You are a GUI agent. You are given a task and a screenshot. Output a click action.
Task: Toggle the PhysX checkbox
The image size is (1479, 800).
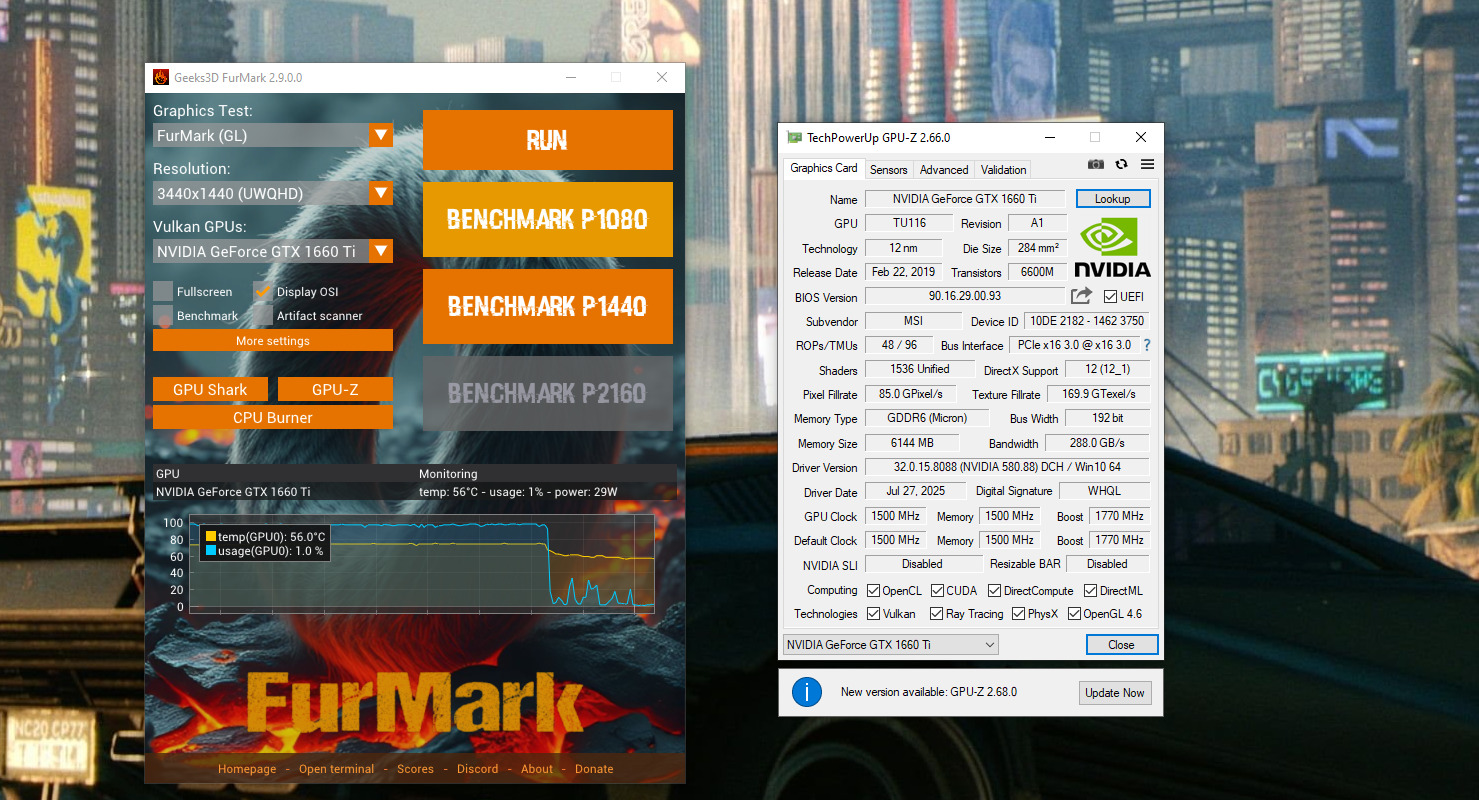(1018, 614)
